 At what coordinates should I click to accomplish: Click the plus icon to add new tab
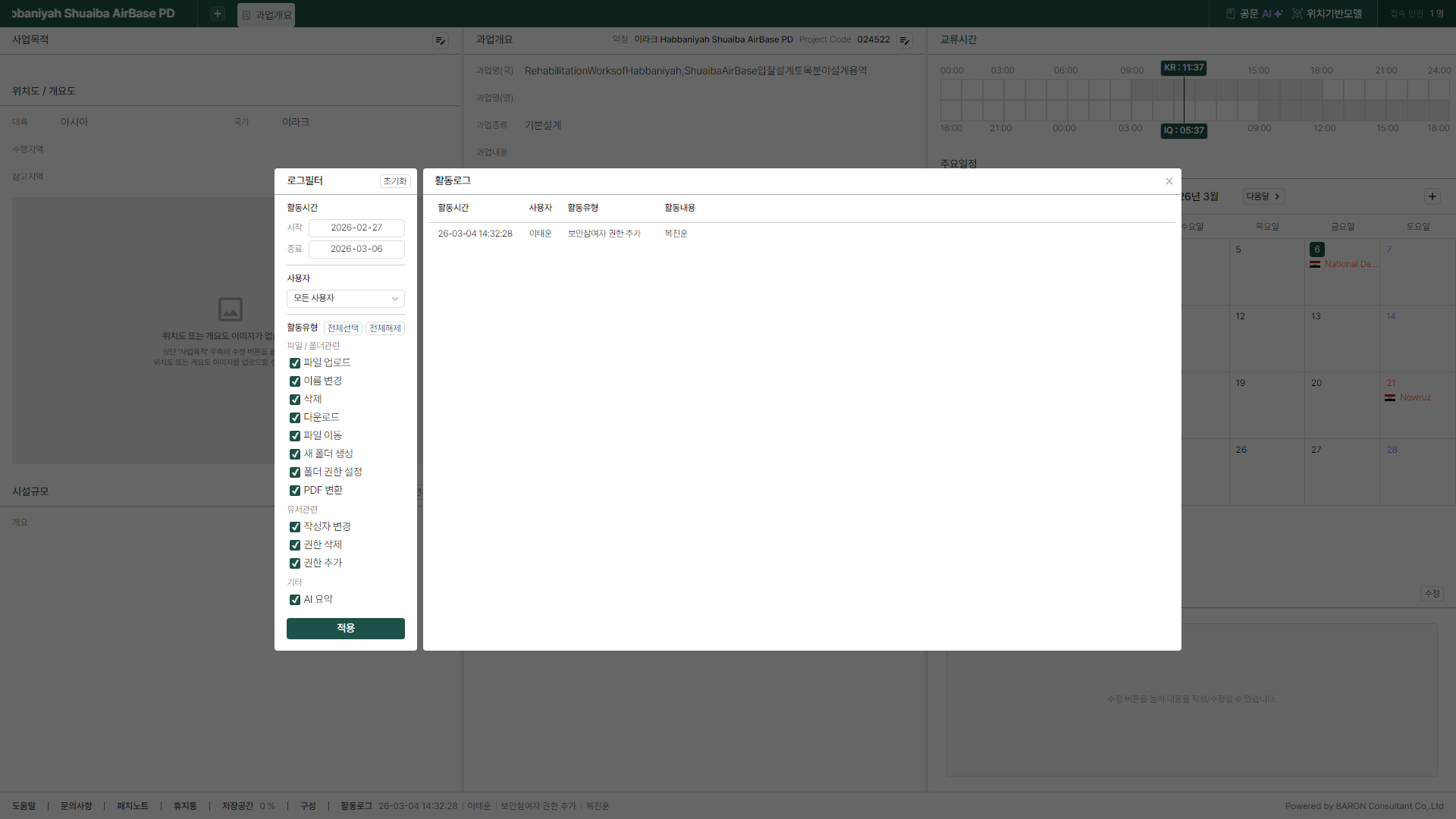coord(218,14)
